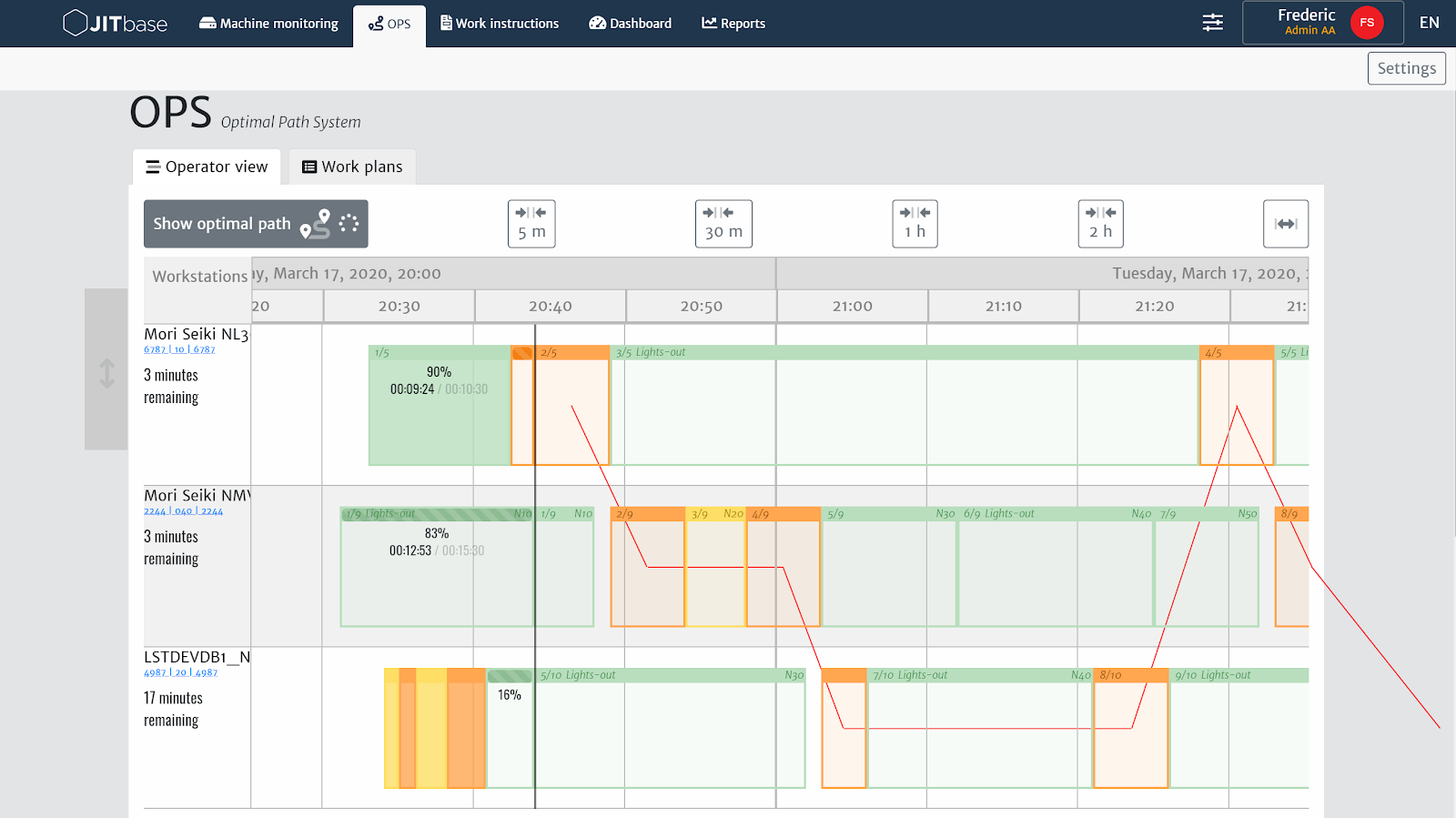The height and width of the screenshot is (818, 1456).
Task: Select the orange 4/5 task block
Action: click(x=1237, y=406)
